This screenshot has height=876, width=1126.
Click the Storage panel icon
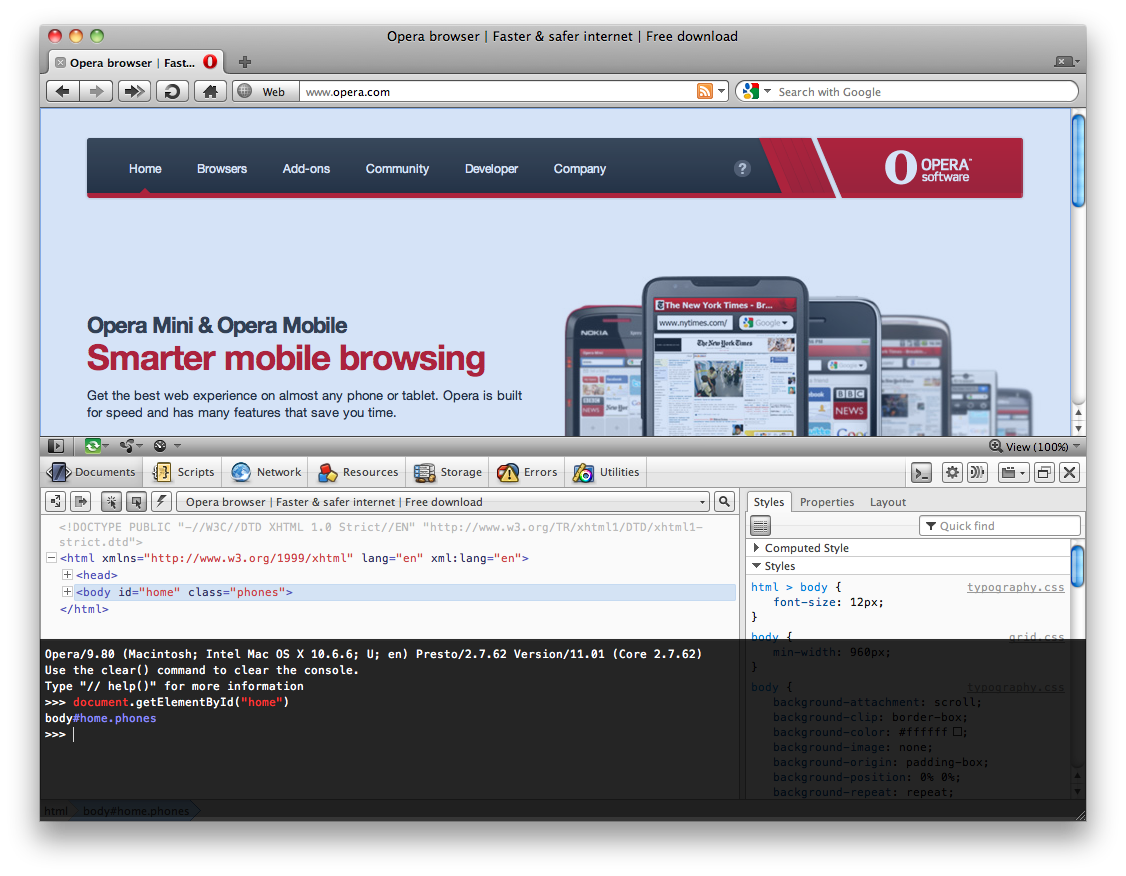pyautogui.click(x=425, y=472)
